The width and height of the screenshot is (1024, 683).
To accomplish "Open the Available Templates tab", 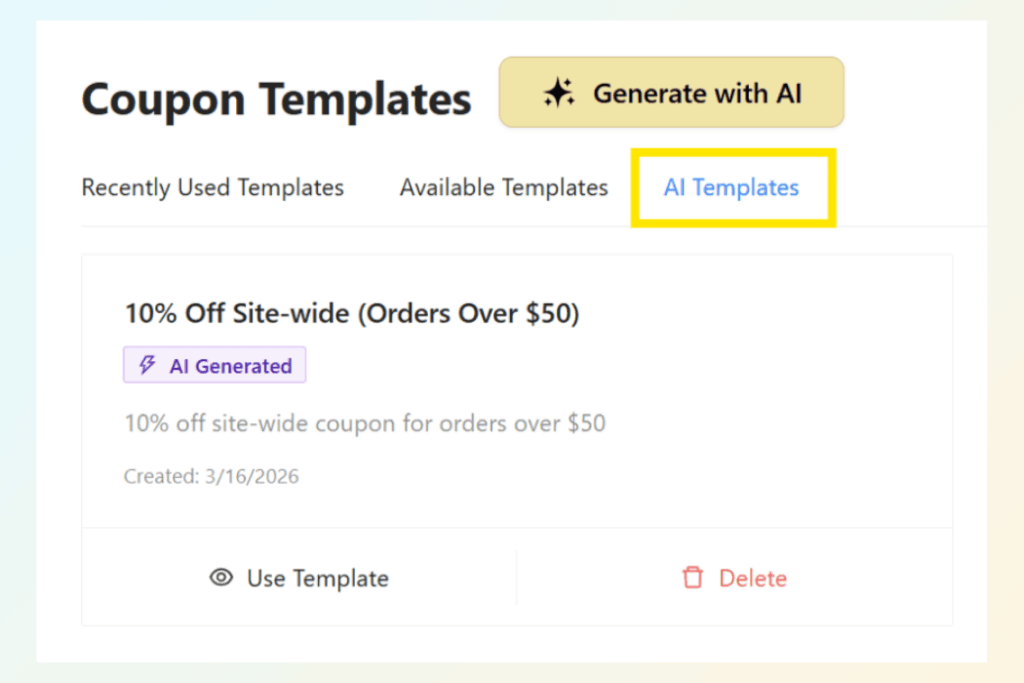I will tap(503, 187).
